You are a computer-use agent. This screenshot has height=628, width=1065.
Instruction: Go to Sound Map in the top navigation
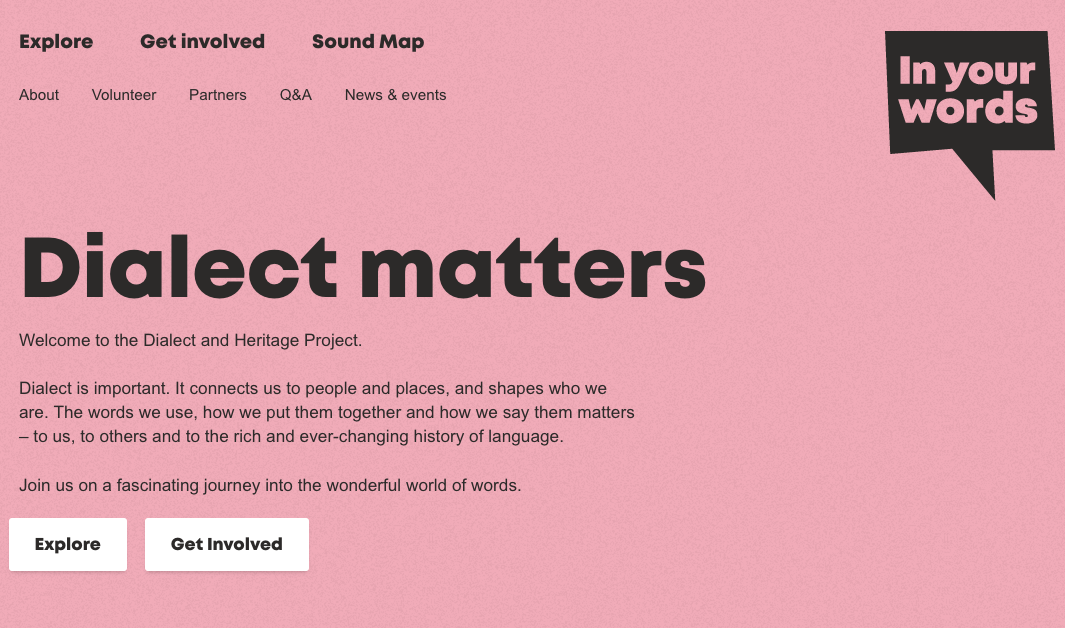368,42
